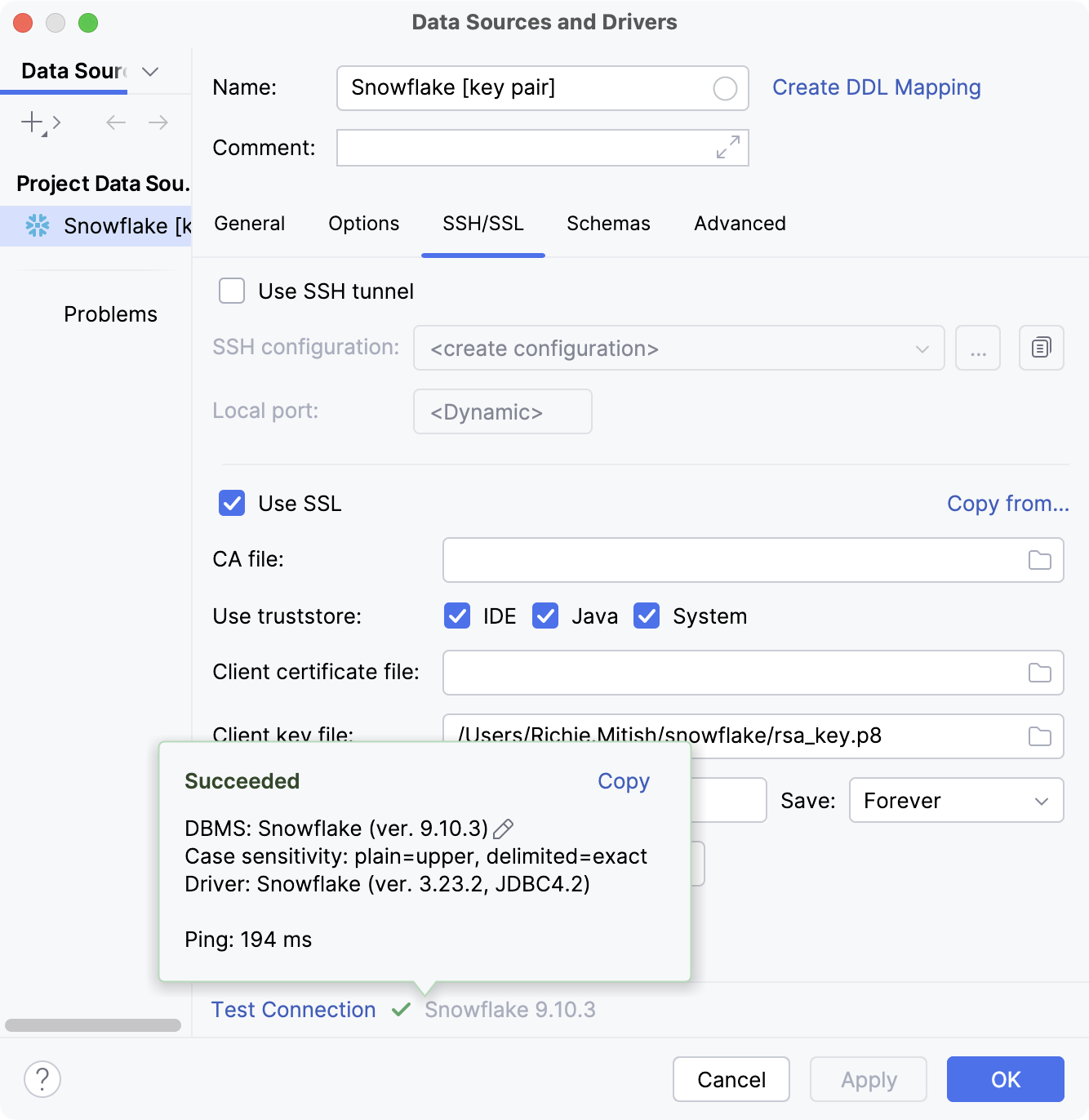Screen dimensions: 1089x1120
Task: Browse for a client certificate file
Action: pyautogui.click(x=1040, y=673)
